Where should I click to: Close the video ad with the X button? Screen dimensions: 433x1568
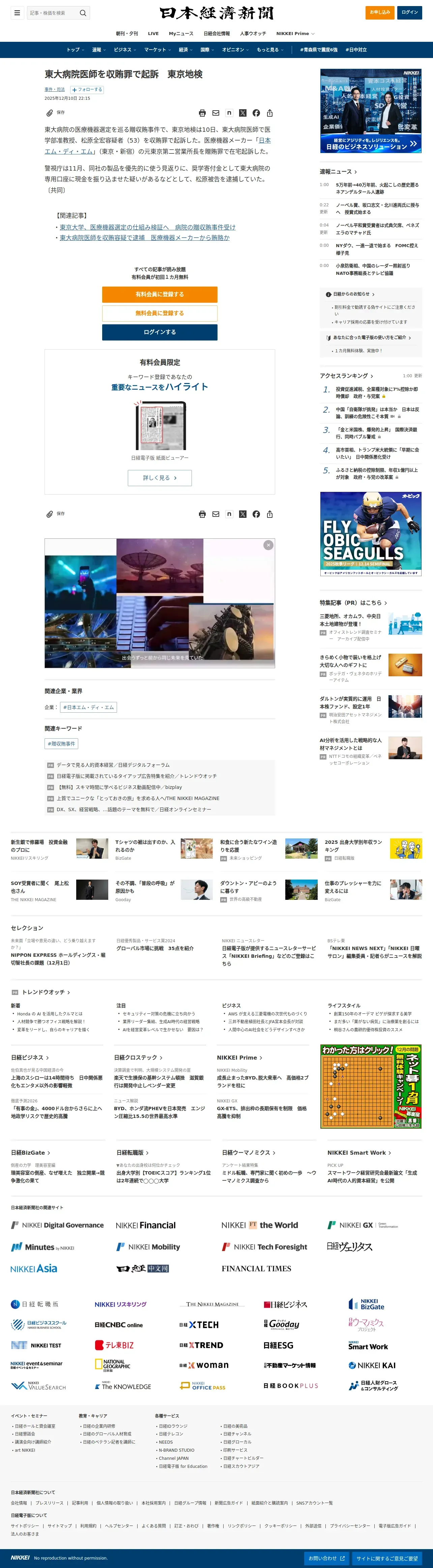tap(268, 545)
